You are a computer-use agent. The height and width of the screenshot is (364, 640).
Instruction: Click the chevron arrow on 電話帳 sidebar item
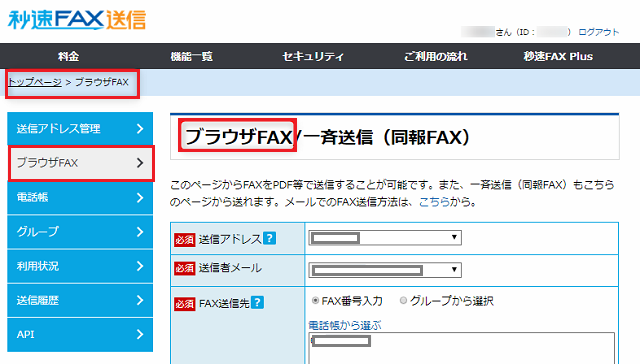[140, 198]
